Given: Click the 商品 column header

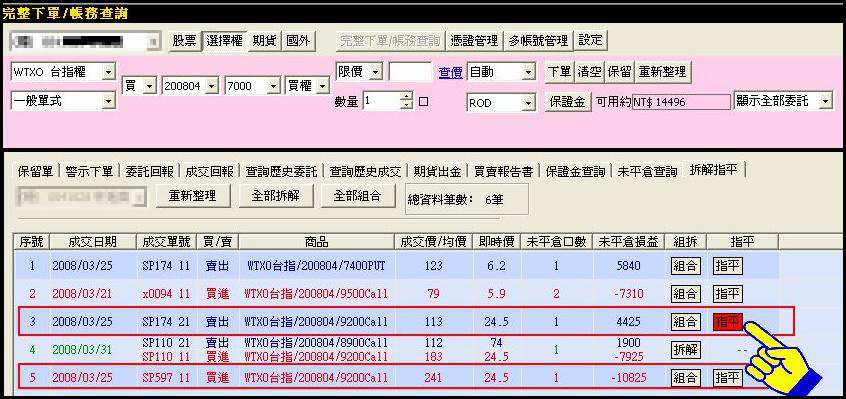Looking at the screenshot, I should pos(316,242).
